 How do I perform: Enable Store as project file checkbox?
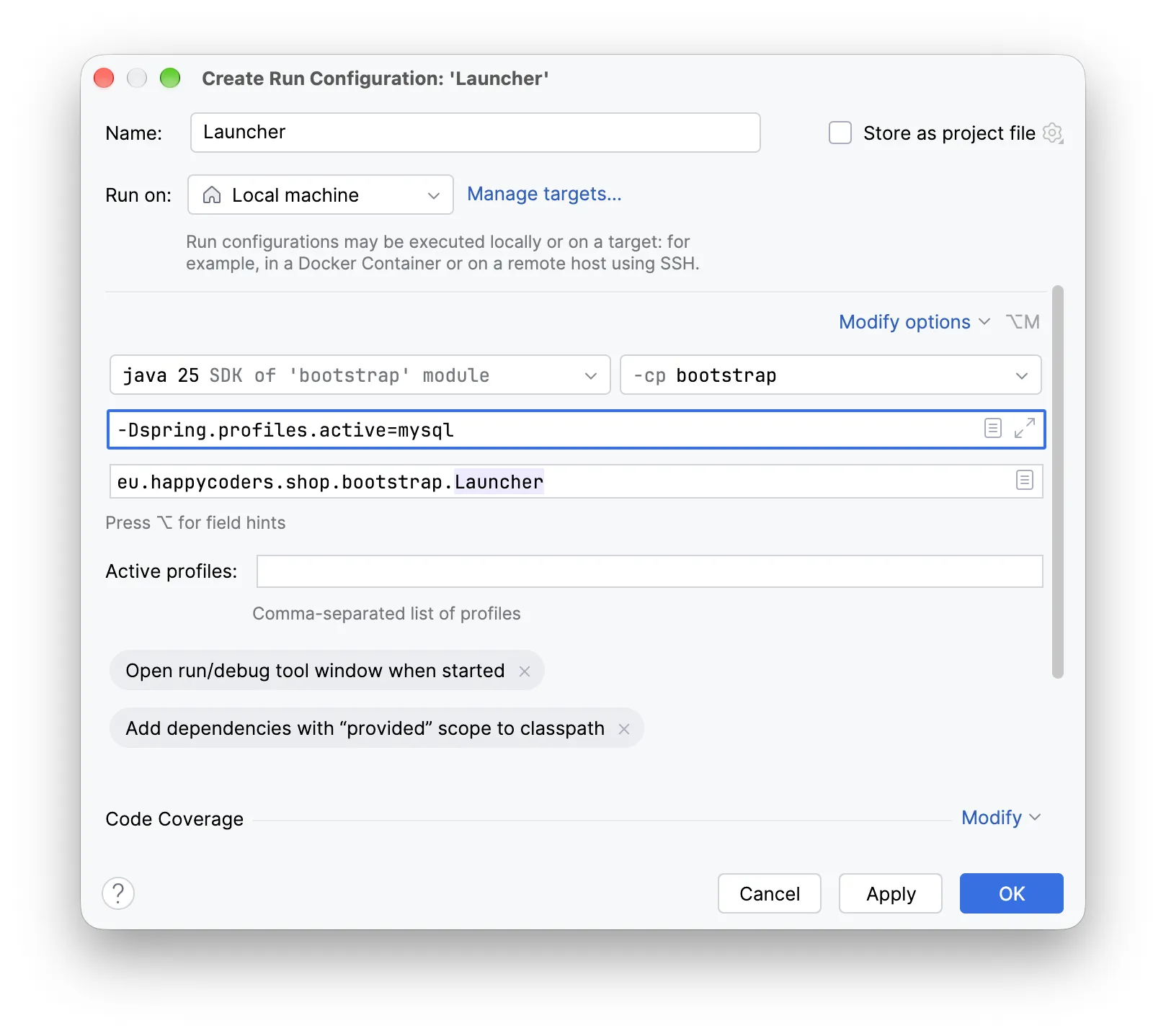840,133
